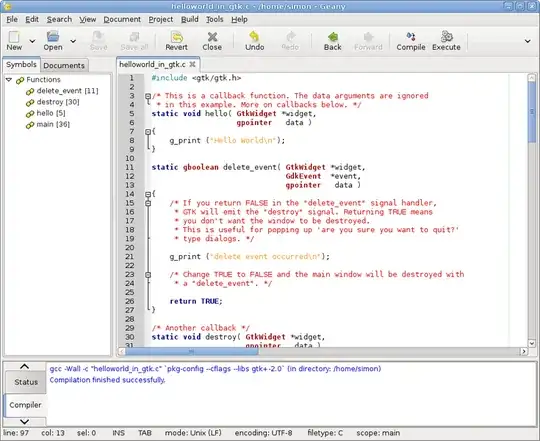Select the helloworld_in_gtk.c editor tab
This screenshot has height=441, width=540.
tap(152, 64)
